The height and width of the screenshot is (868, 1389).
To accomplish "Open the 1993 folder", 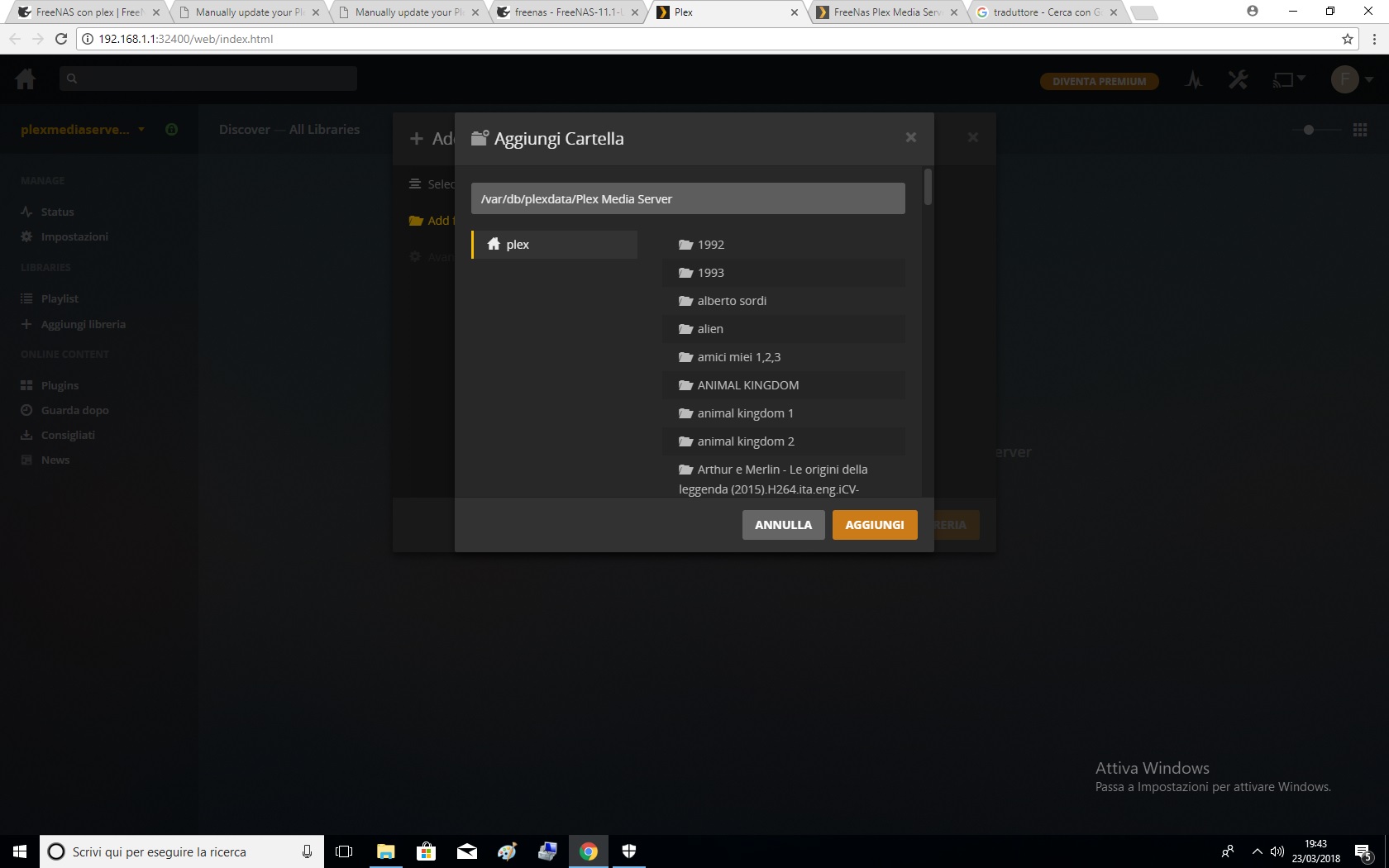I will tap(783, 273).
